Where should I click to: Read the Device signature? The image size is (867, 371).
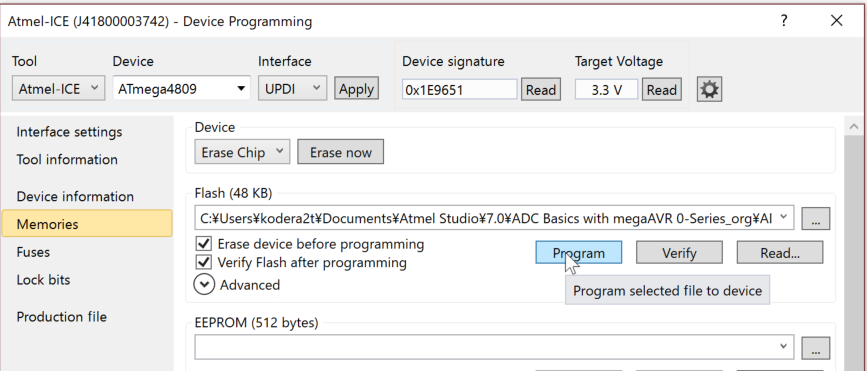coord(541,90)
